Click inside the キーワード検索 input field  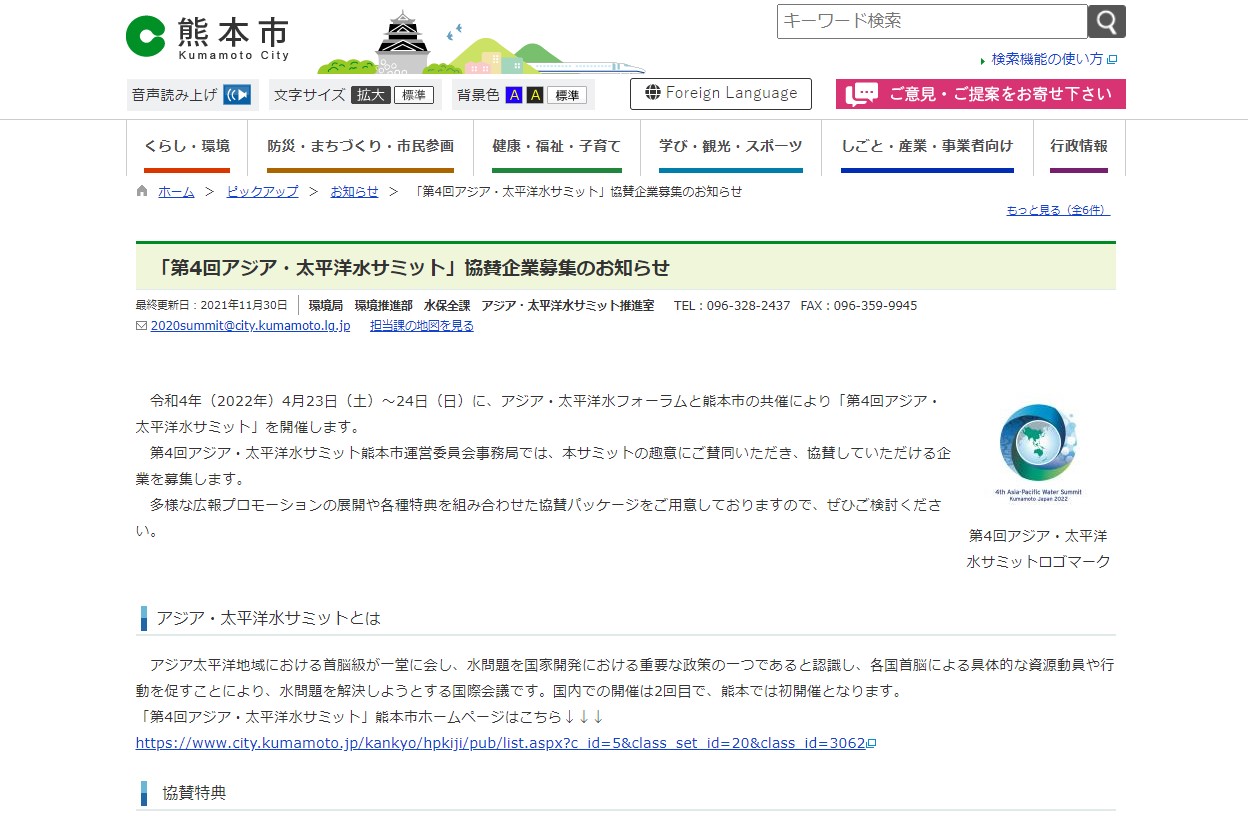pyautogui.click(x=930, y=21)
